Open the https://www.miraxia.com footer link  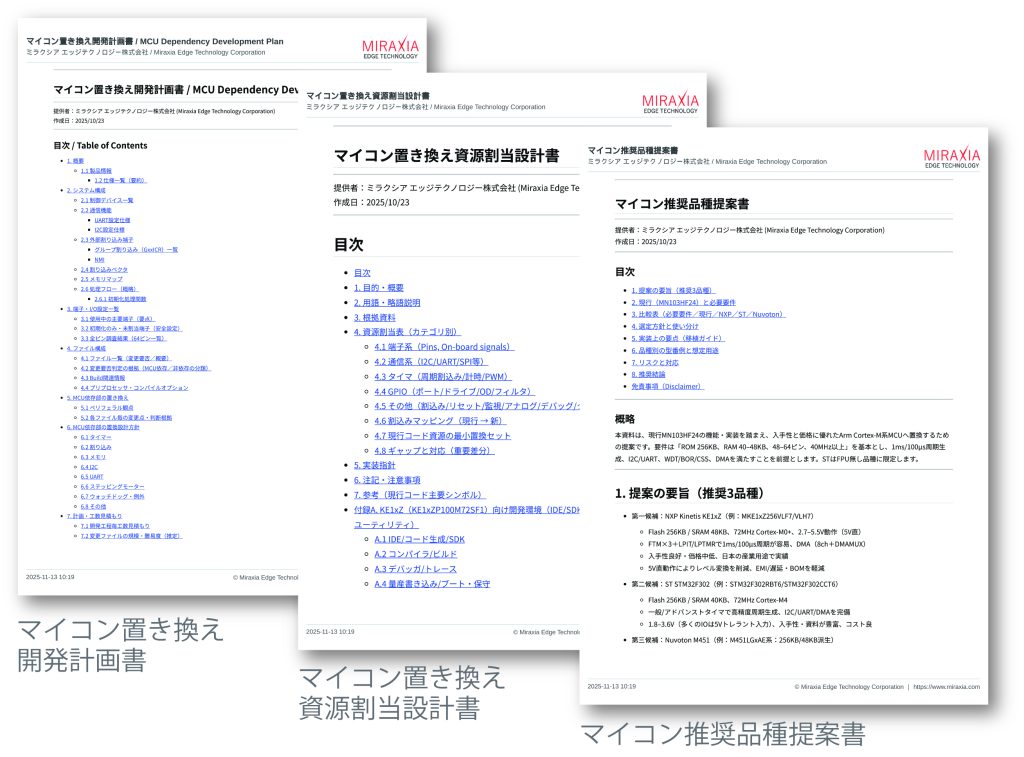pyautogui.click(x=948, y=687)
